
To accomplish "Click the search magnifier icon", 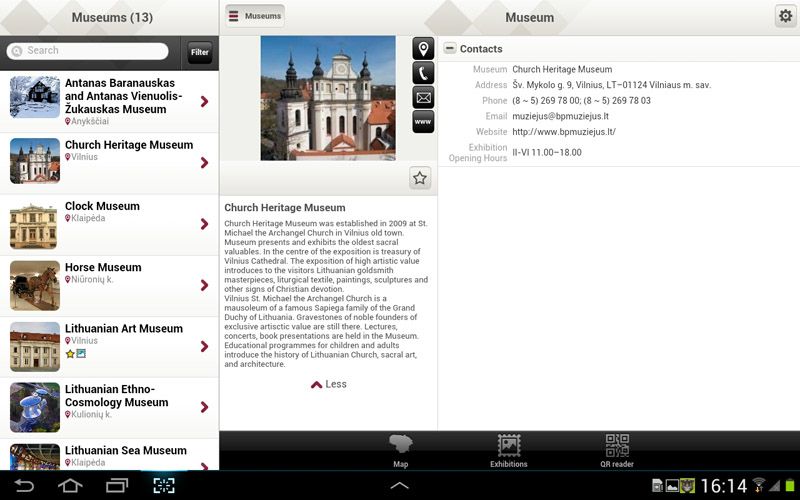I will click(x=17, y=51).
